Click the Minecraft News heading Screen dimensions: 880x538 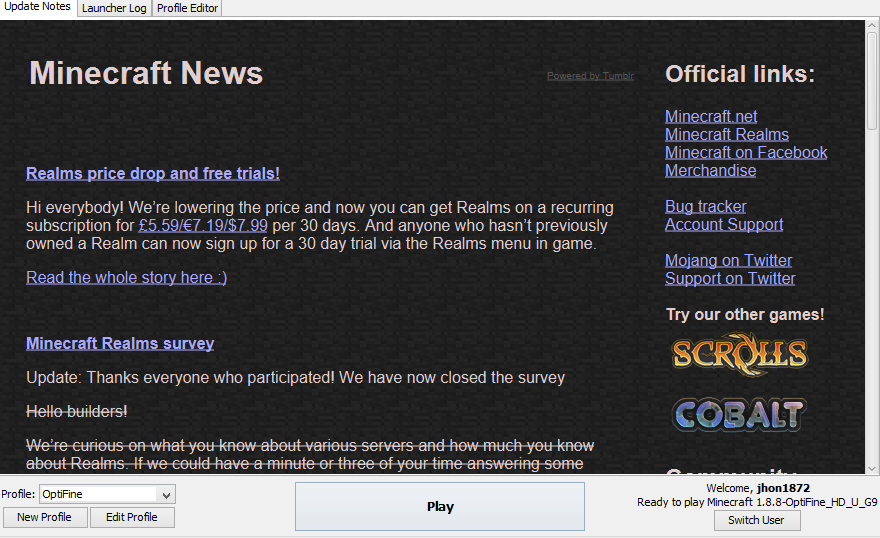[x=146, y=73]
